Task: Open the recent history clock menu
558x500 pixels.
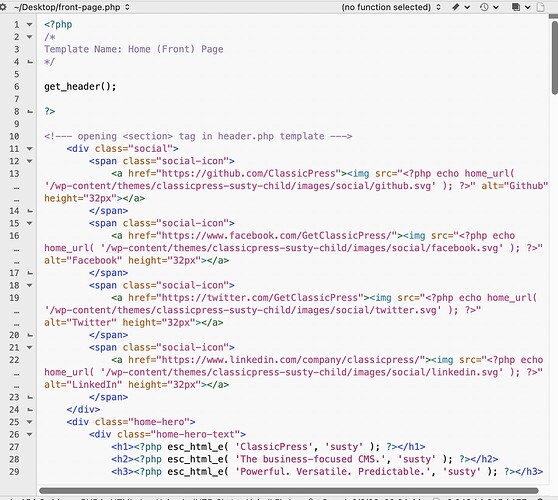Action: [489, 7]
